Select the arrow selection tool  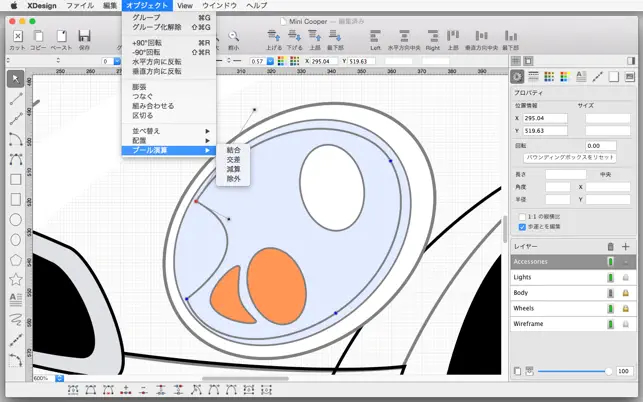[x=16, y=78]
